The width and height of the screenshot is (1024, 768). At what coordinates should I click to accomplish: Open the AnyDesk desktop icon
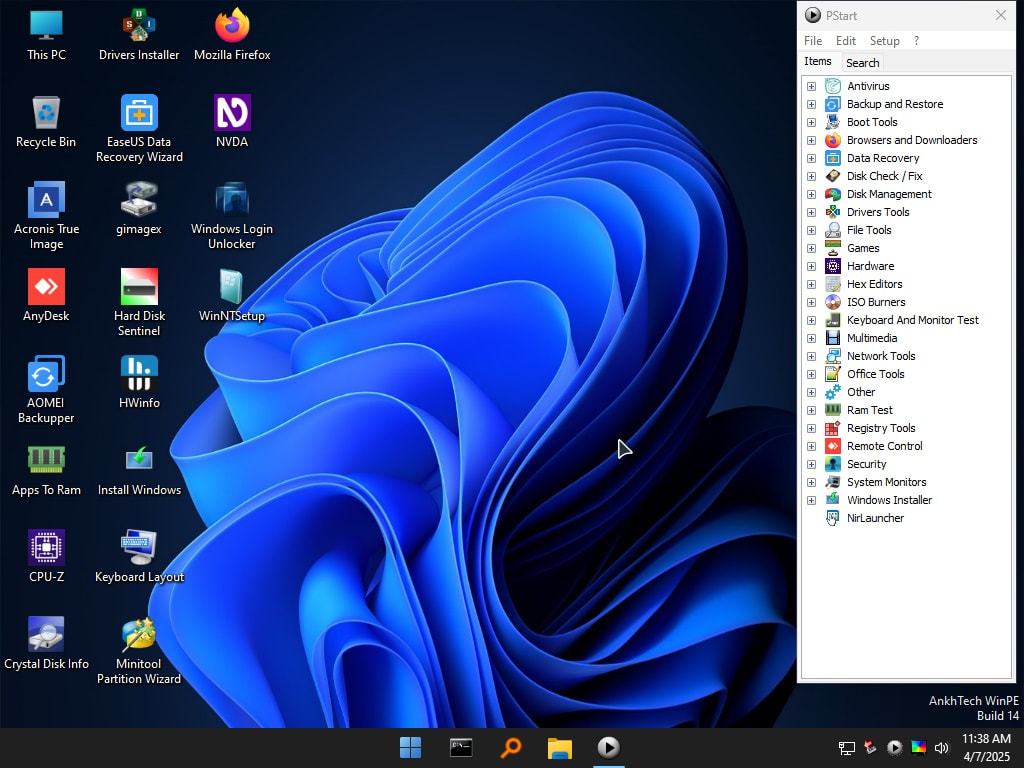pos(46,288)
